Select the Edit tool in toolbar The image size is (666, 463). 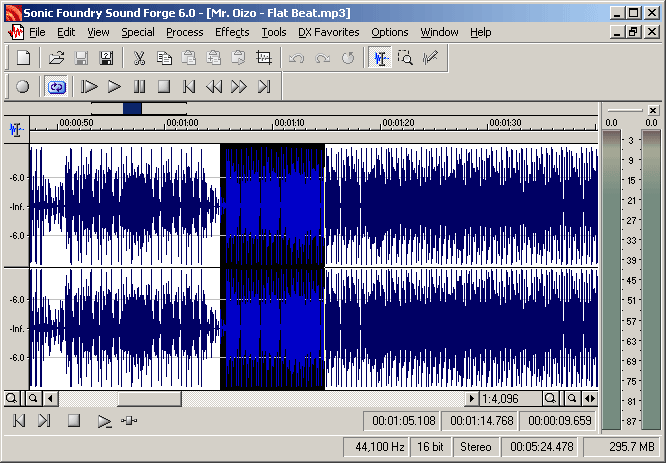380,58
